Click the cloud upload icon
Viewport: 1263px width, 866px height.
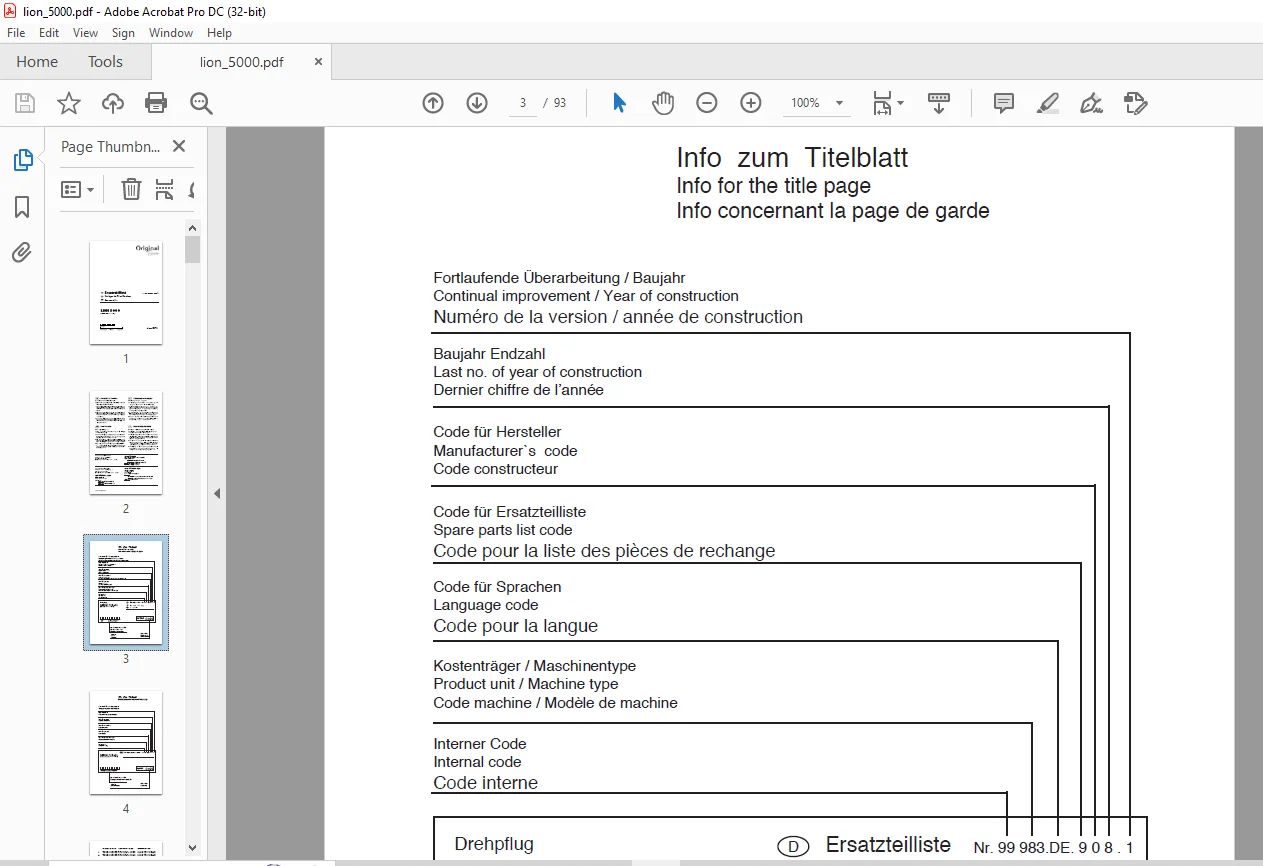pos(113,103)
